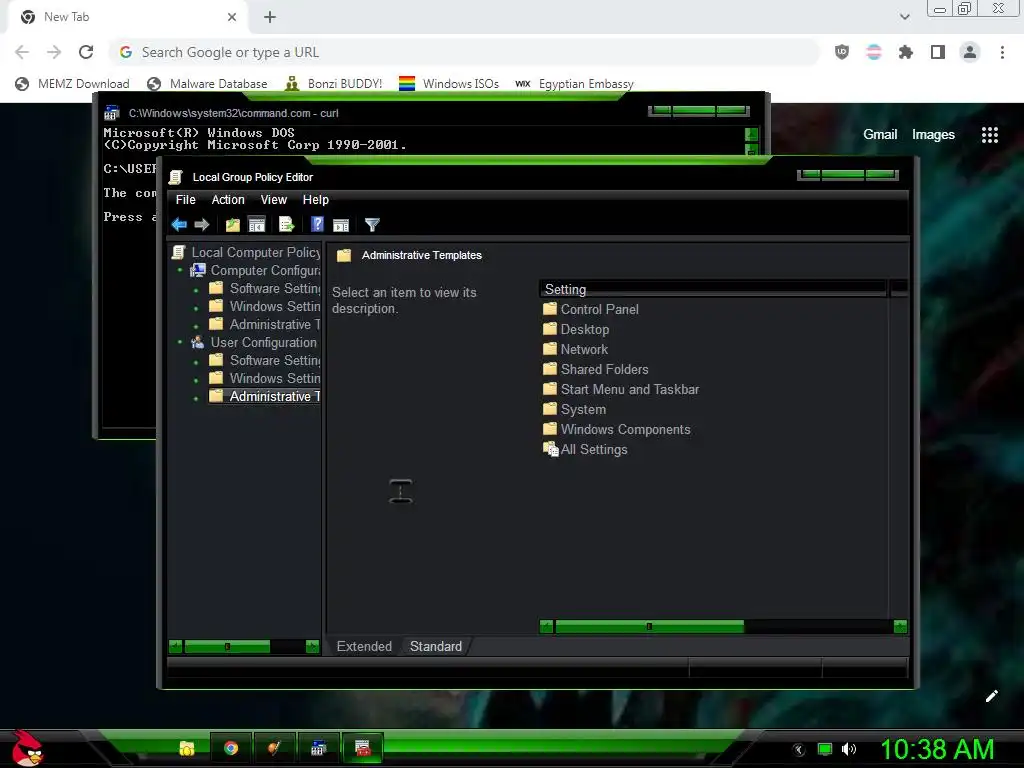The width and height of the screenshot is (1024, 768).
Task: Open Chrome side panel icon
Action: [x=938, y=52]
